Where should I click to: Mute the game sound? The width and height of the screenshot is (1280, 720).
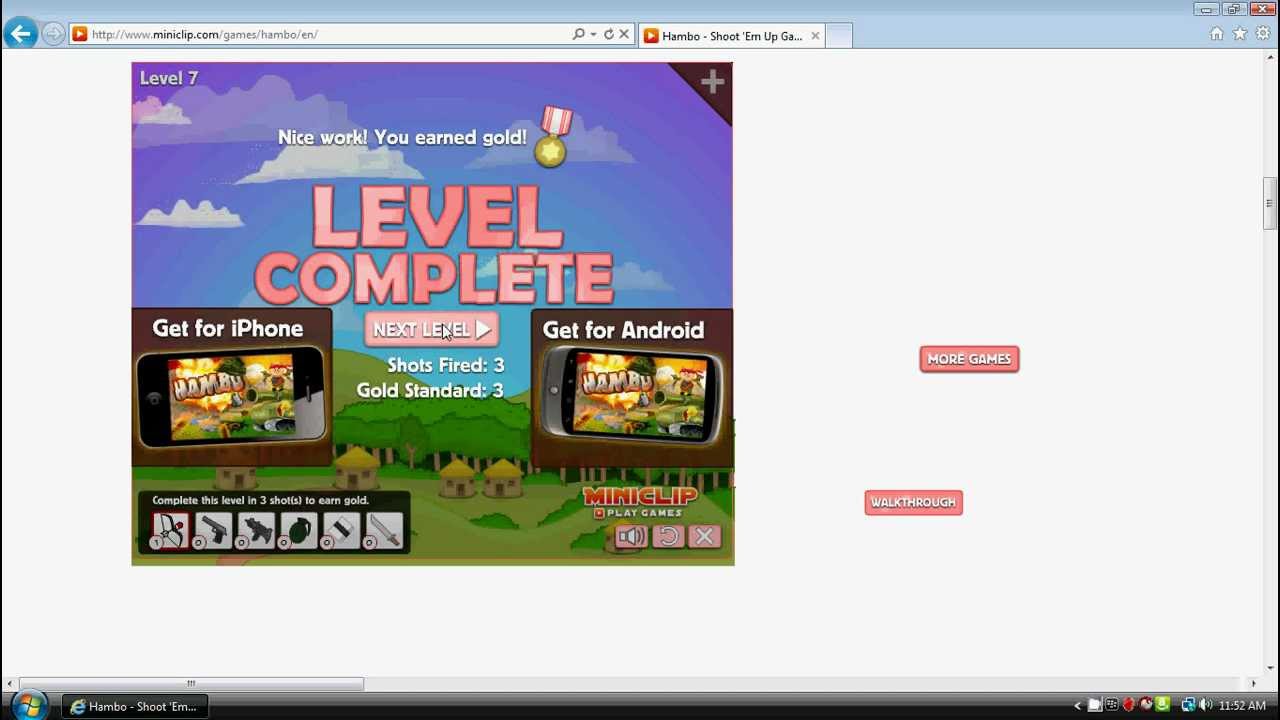[631, 537]
